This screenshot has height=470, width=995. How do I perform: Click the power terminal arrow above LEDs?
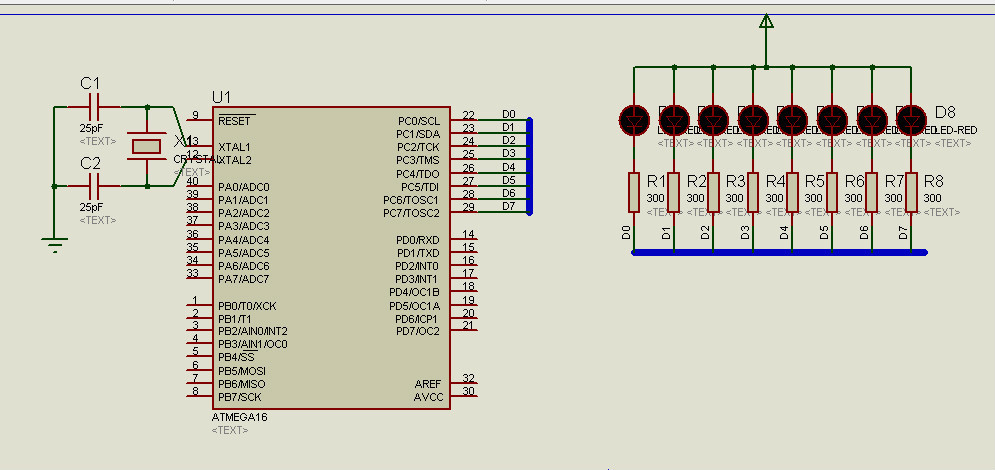click(x=766, y=23)
